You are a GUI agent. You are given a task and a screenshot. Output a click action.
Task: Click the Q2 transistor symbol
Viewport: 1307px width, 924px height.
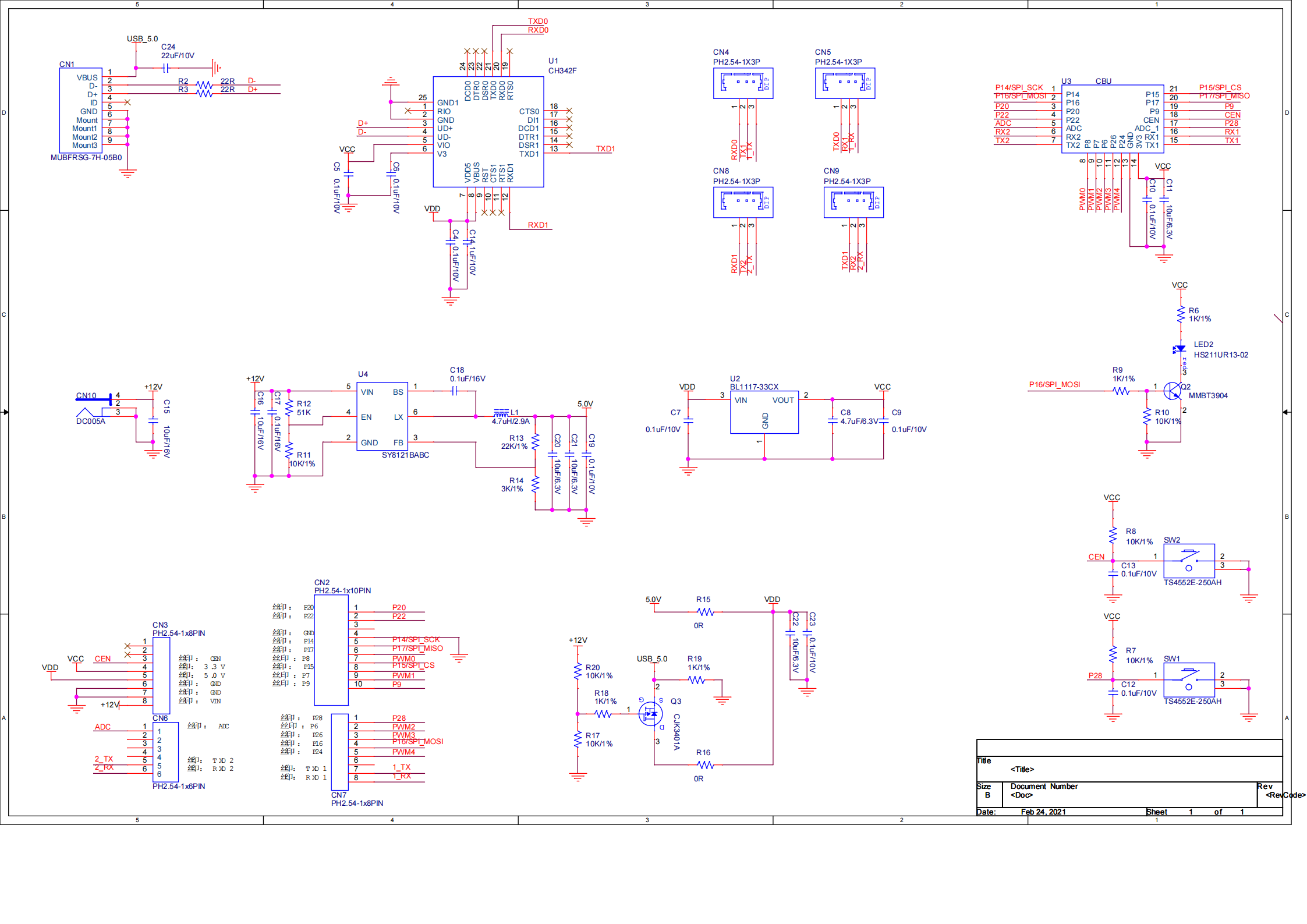pyautogui.click(x=1173, y=391)
